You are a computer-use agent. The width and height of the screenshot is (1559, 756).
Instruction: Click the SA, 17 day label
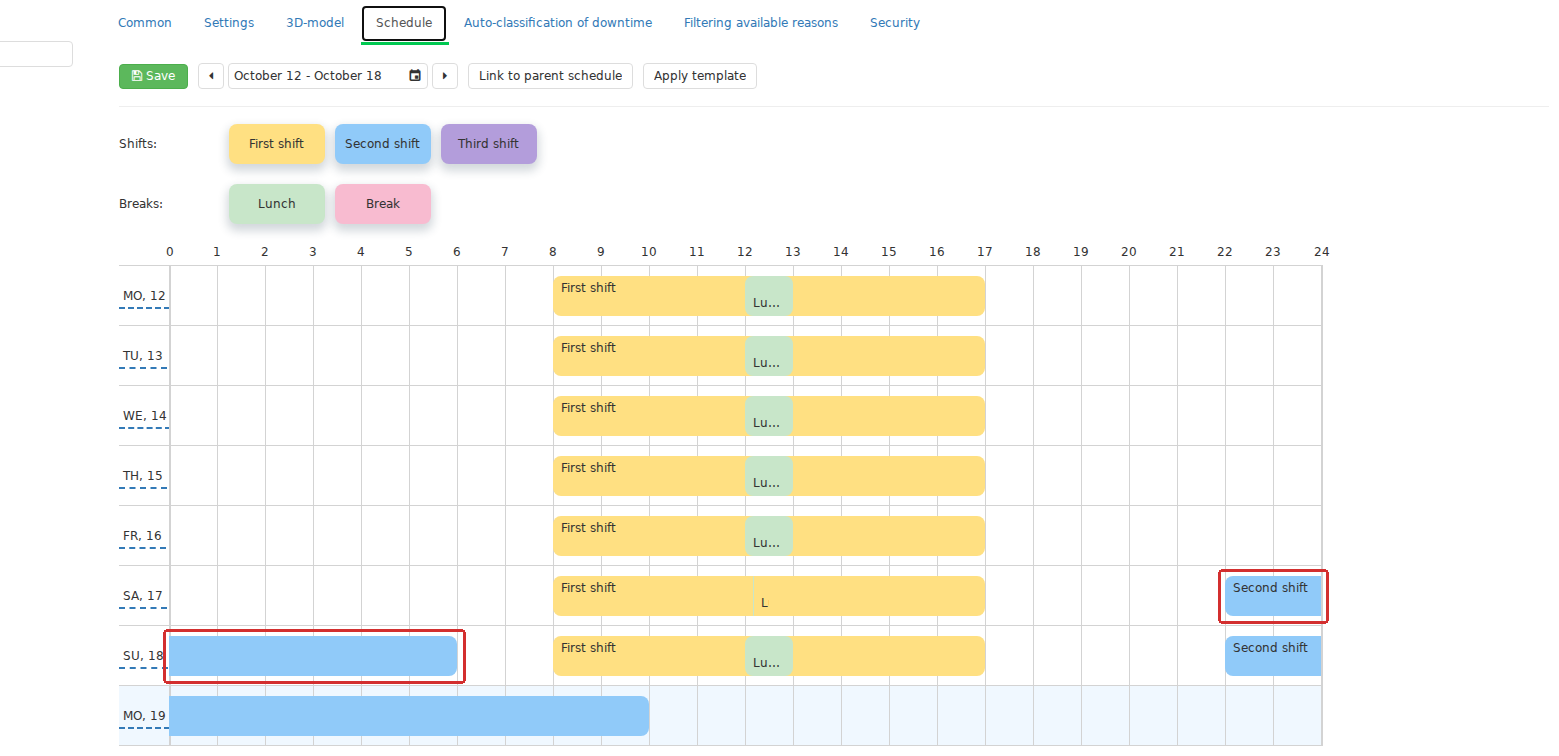143,596
